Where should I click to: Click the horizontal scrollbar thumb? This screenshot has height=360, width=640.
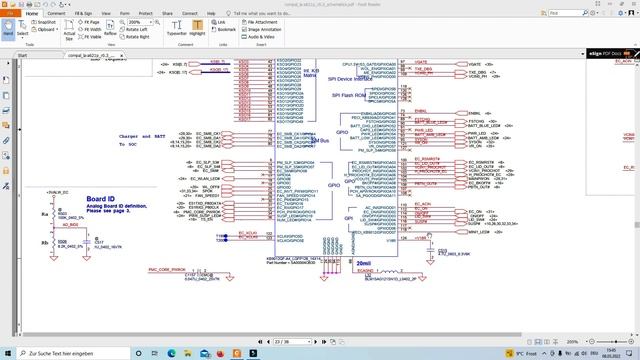271,334
